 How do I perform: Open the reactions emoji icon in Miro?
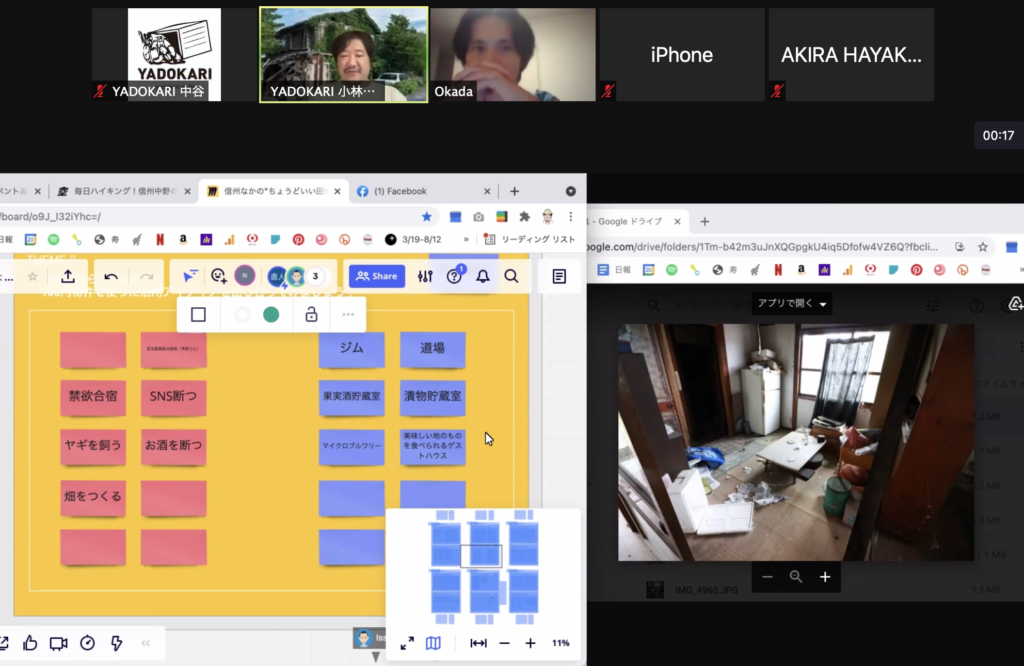[x=218, y=276]
